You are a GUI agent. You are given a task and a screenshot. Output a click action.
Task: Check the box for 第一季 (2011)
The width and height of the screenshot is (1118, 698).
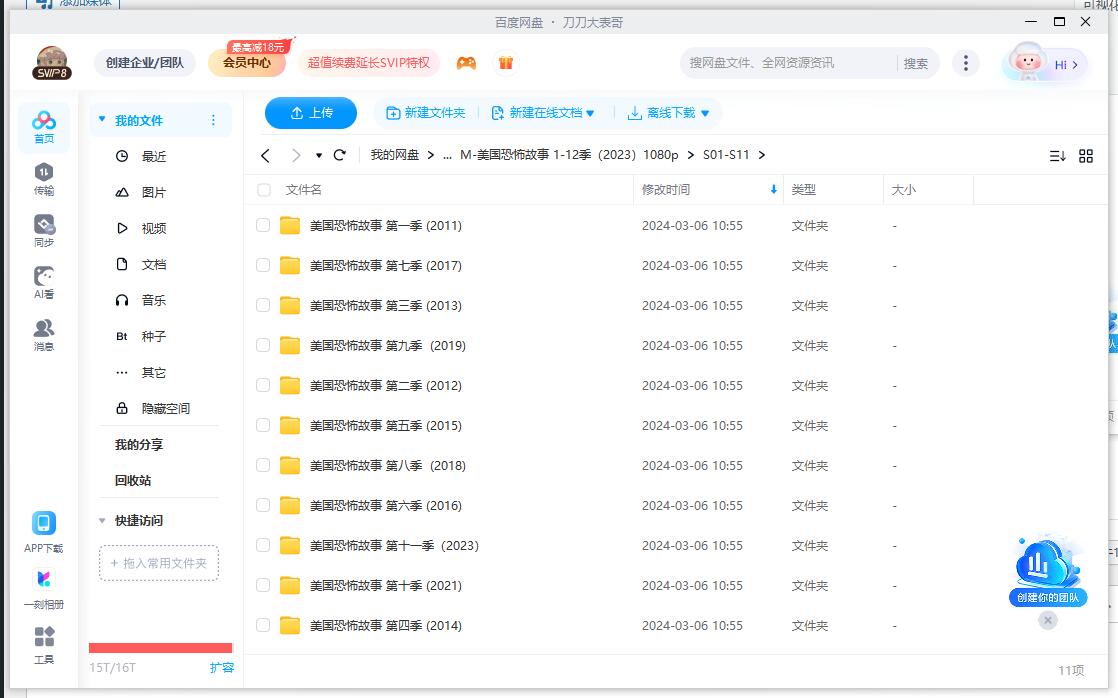[263, 225]
